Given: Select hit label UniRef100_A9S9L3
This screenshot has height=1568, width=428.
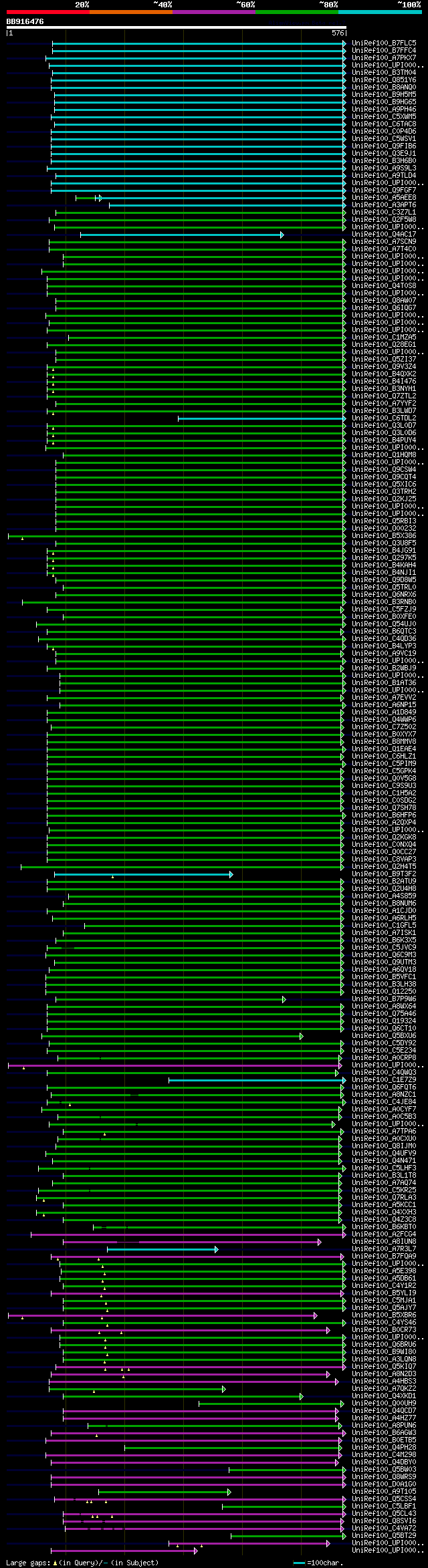Looking at the screenshot, I should (x=384, y=168).
